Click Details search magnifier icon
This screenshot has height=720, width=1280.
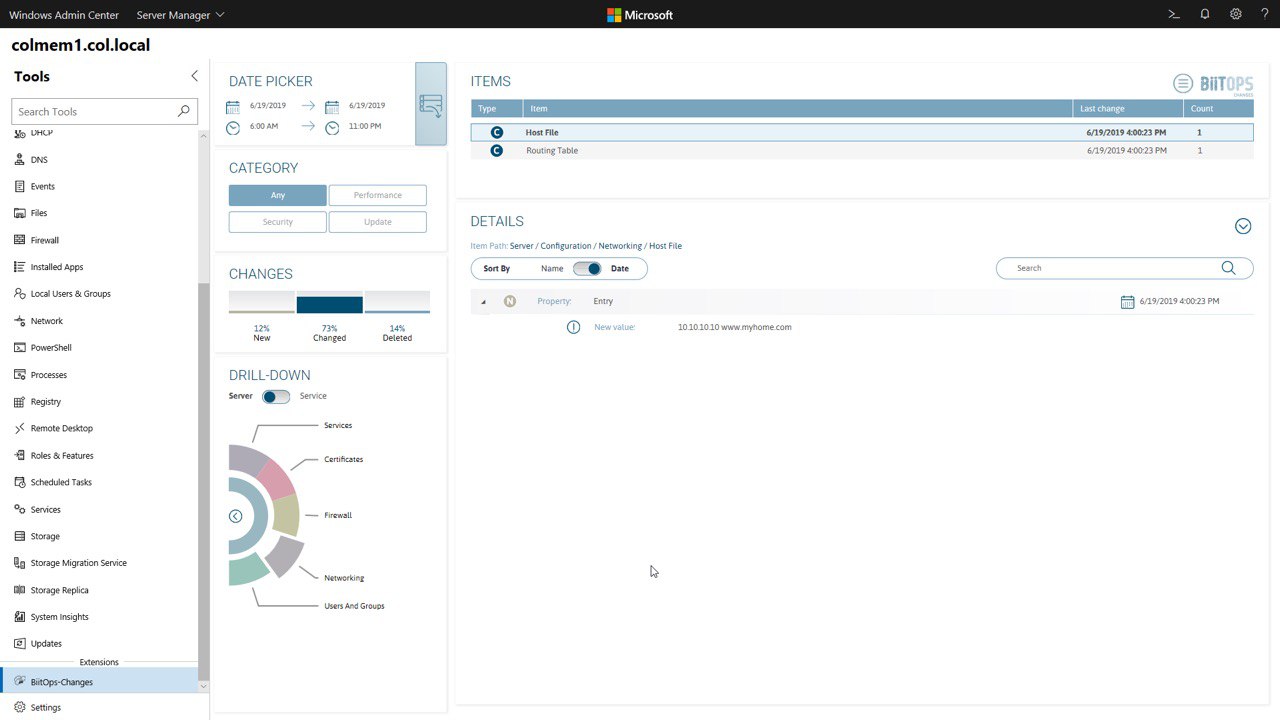(x=1229, y=268)
